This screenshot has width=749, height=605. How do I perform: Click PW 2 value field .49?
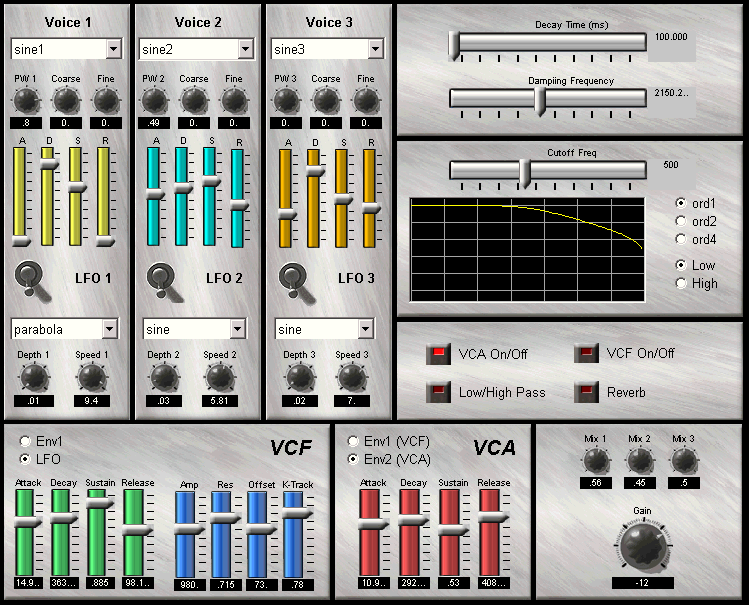point(154,123)
